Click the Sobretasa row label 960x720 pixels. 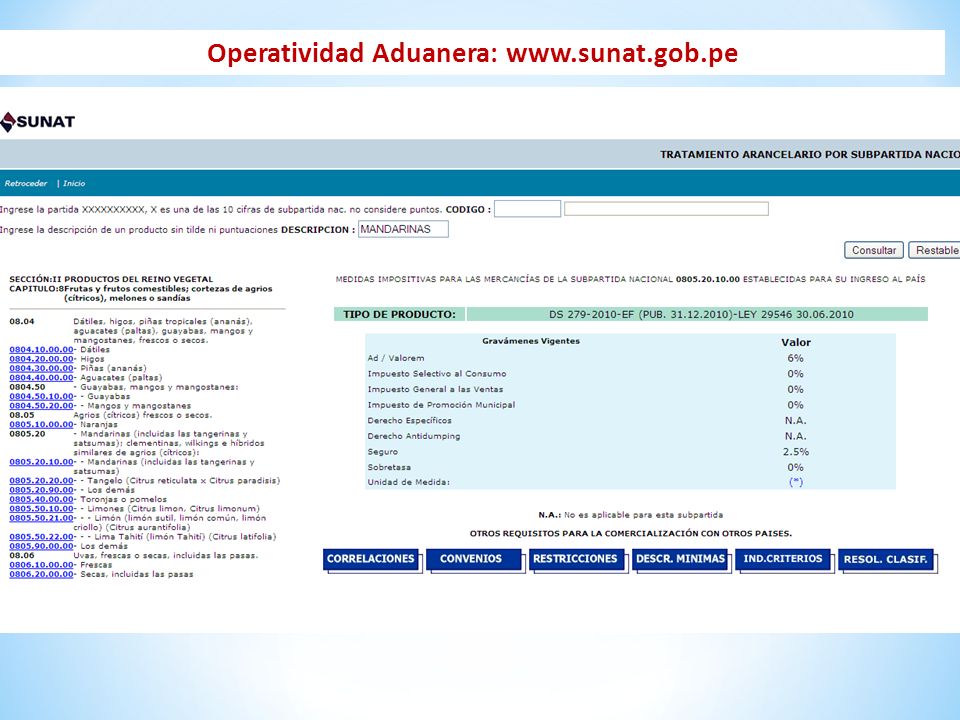pyautogui.click(x=389, y=467)
